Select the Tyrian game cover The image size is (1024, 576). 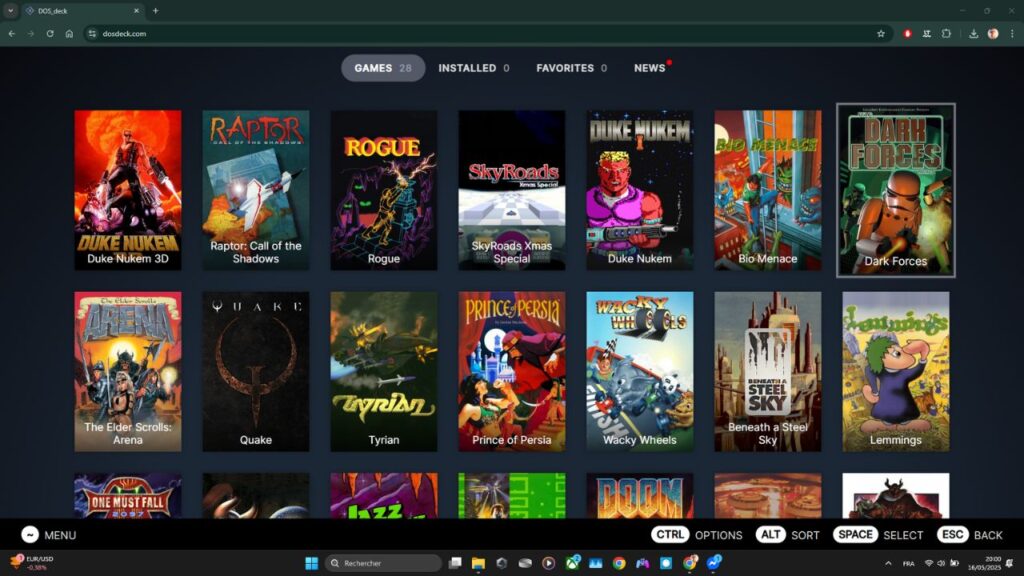pyautogui.click(x=384, y=372)
